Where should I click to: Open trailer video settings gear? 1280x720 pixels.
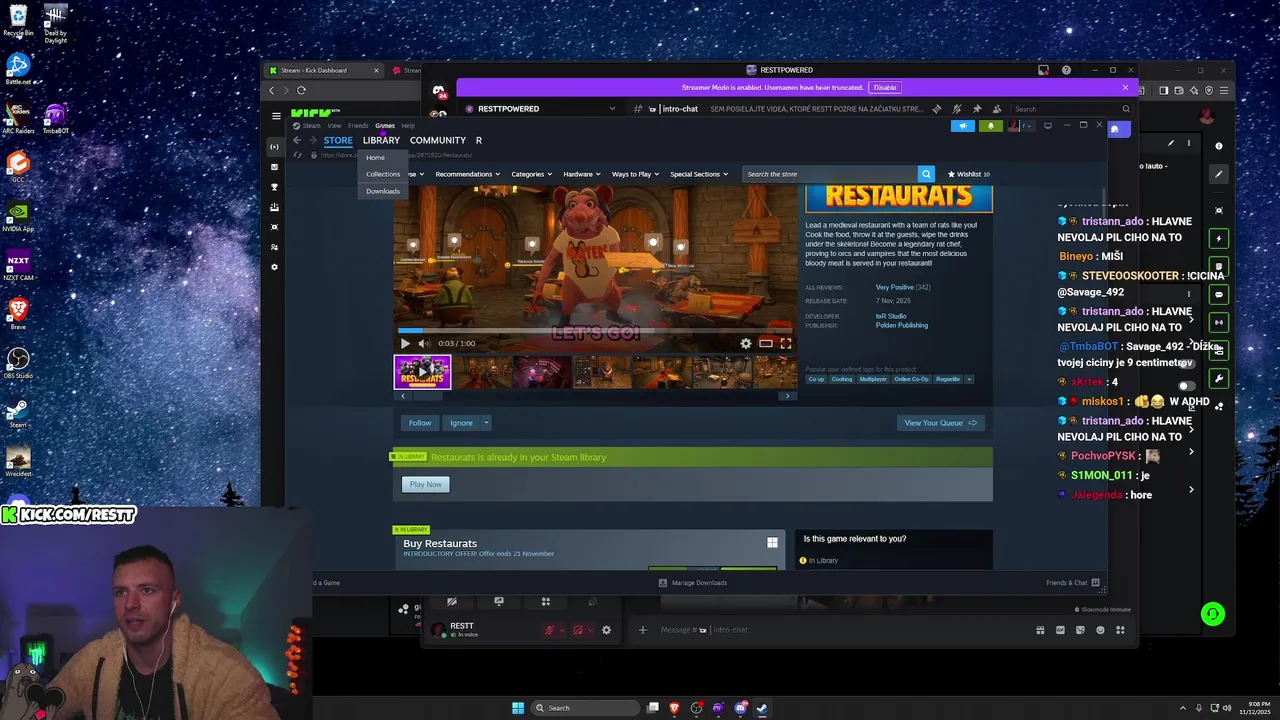[x=746, y=343]
